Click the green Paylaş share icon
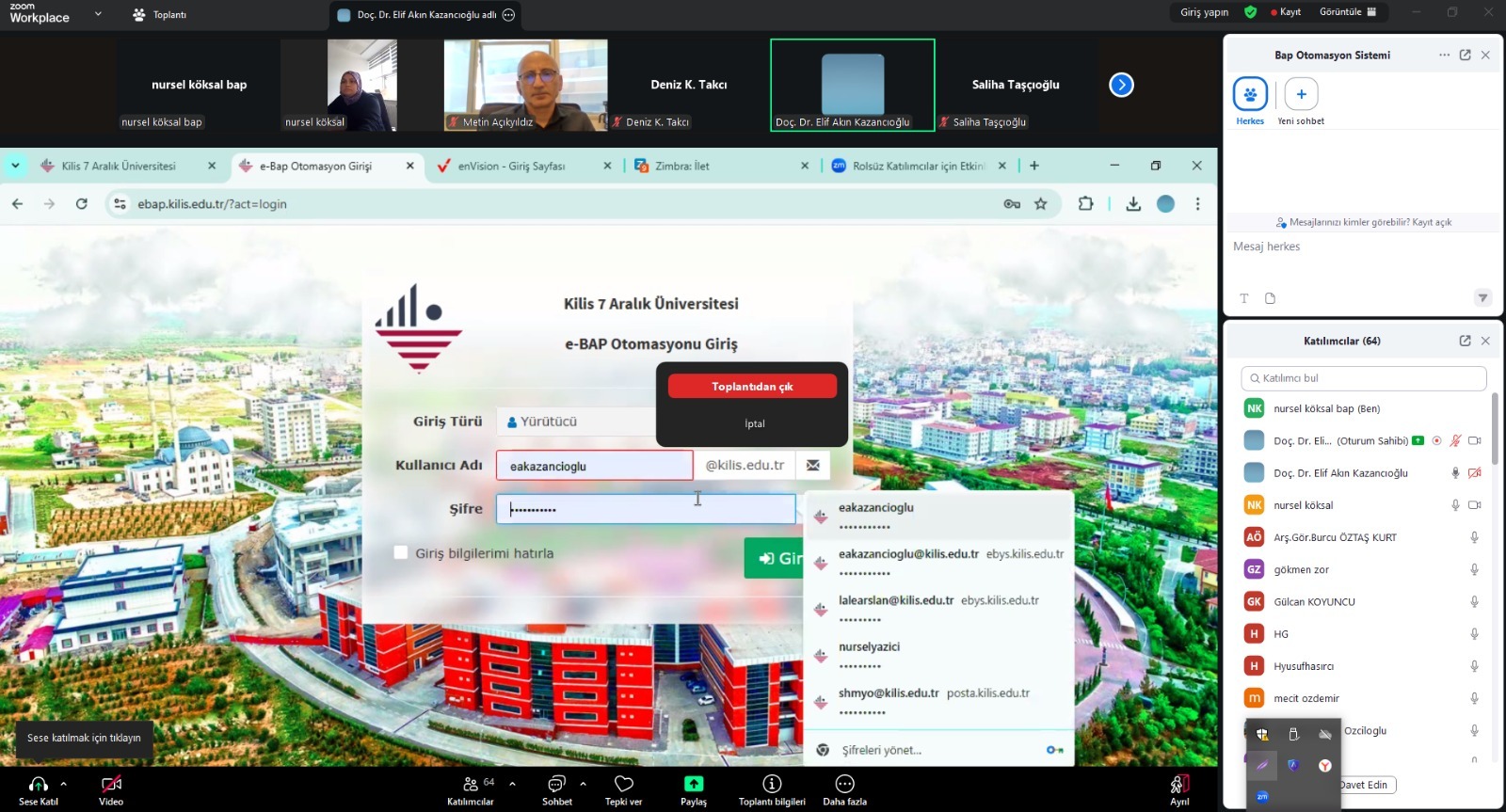This screenshot has width=1506, height=812. (x=694, y=784)
